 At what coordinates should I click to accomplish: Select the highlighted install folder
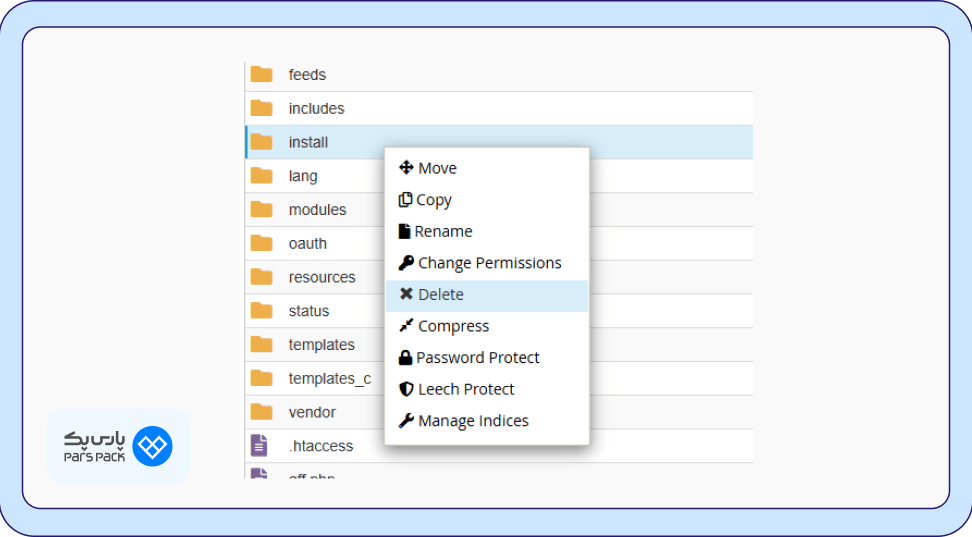tap(308, 142)
